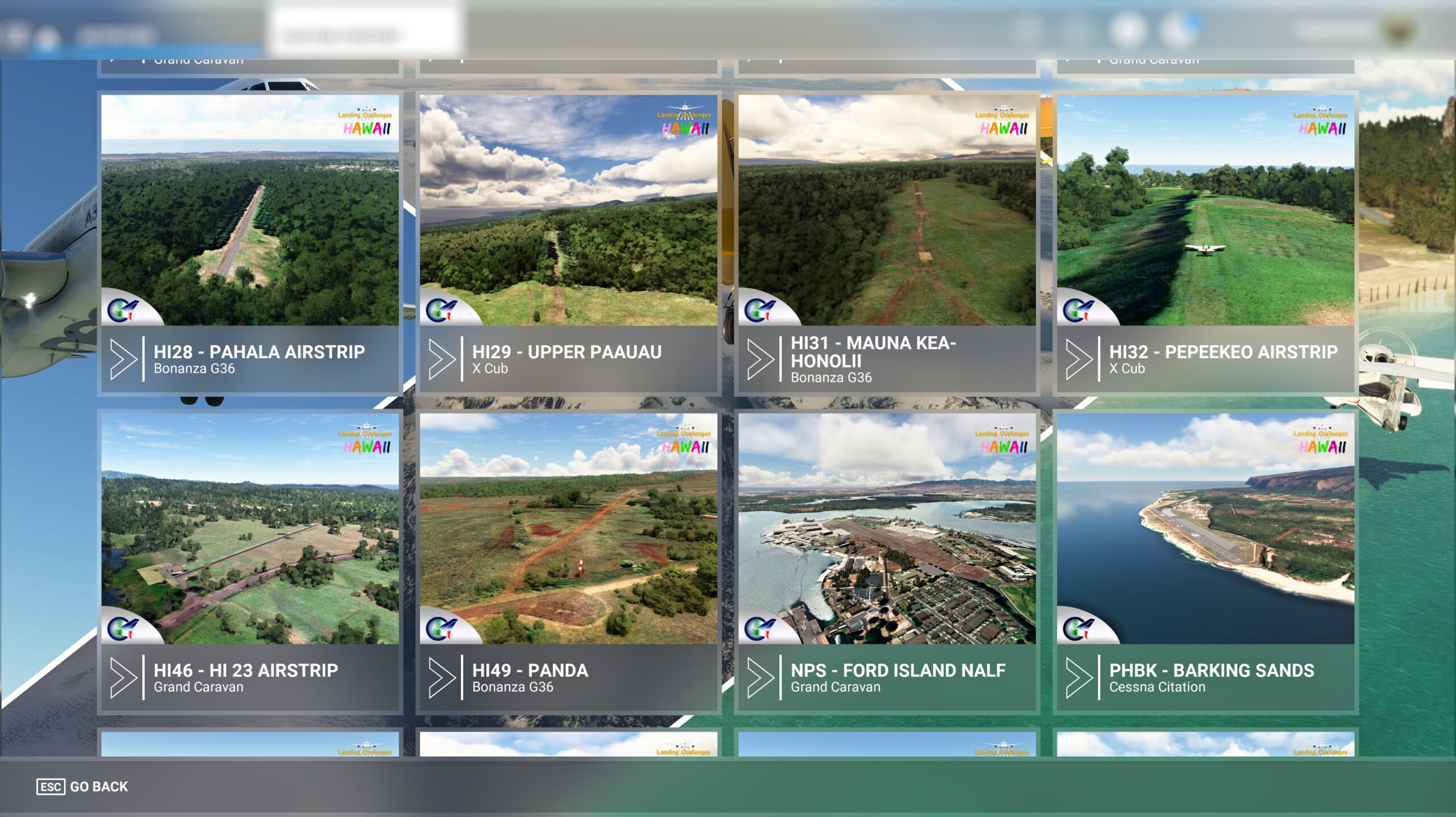The width and height of the screenshot is (1456, 817).
Task: Select the title 'HI28 - PAHALA AIRSTRIP'
Action: click(x=259, y=352)
